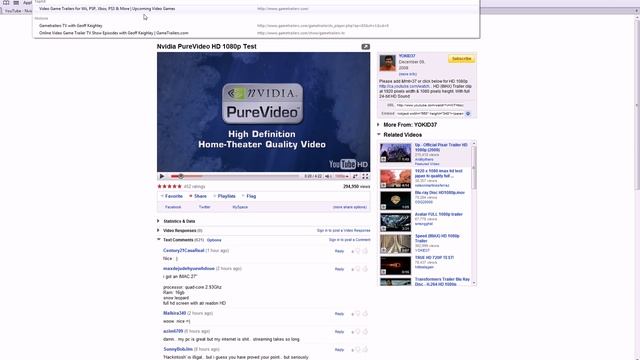Screen dimensions: 640x360
Task: Share the video on MySpace
Action: click(240, 207)
